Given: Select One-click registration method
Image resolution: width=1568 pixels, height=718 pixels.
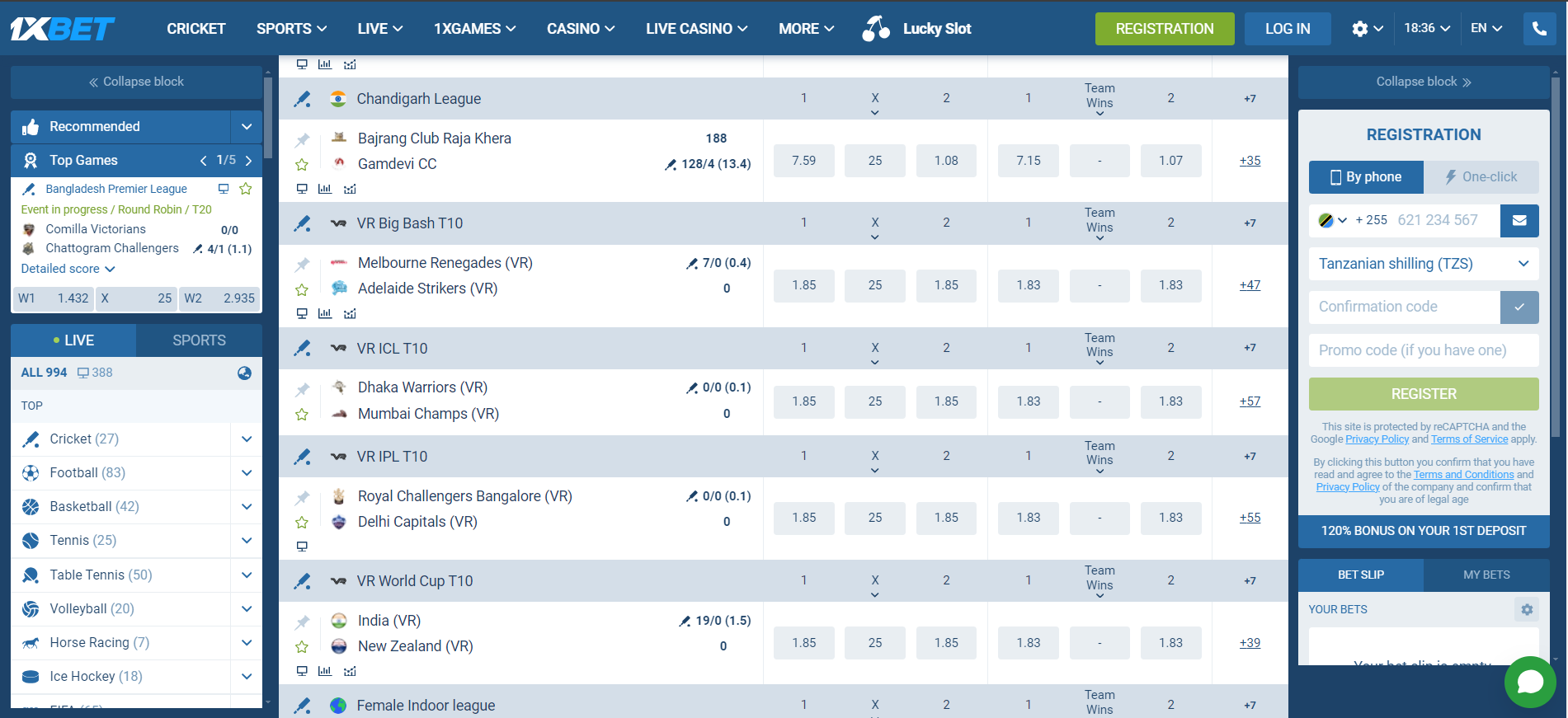Looking at the screenshot, I should point(1481,177).
